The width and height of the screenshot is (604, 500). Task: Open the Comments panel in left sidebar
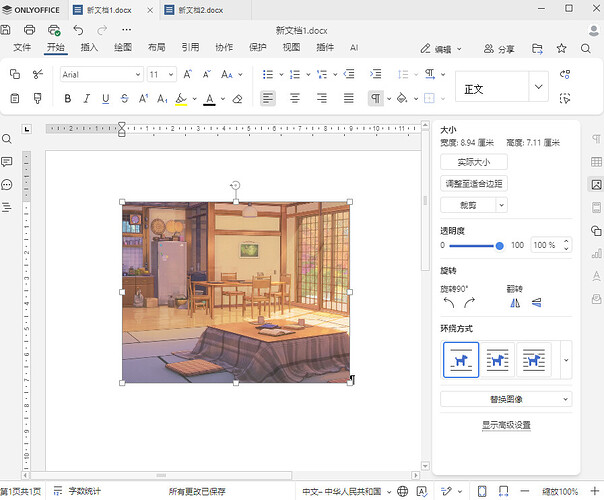point(7,162)
